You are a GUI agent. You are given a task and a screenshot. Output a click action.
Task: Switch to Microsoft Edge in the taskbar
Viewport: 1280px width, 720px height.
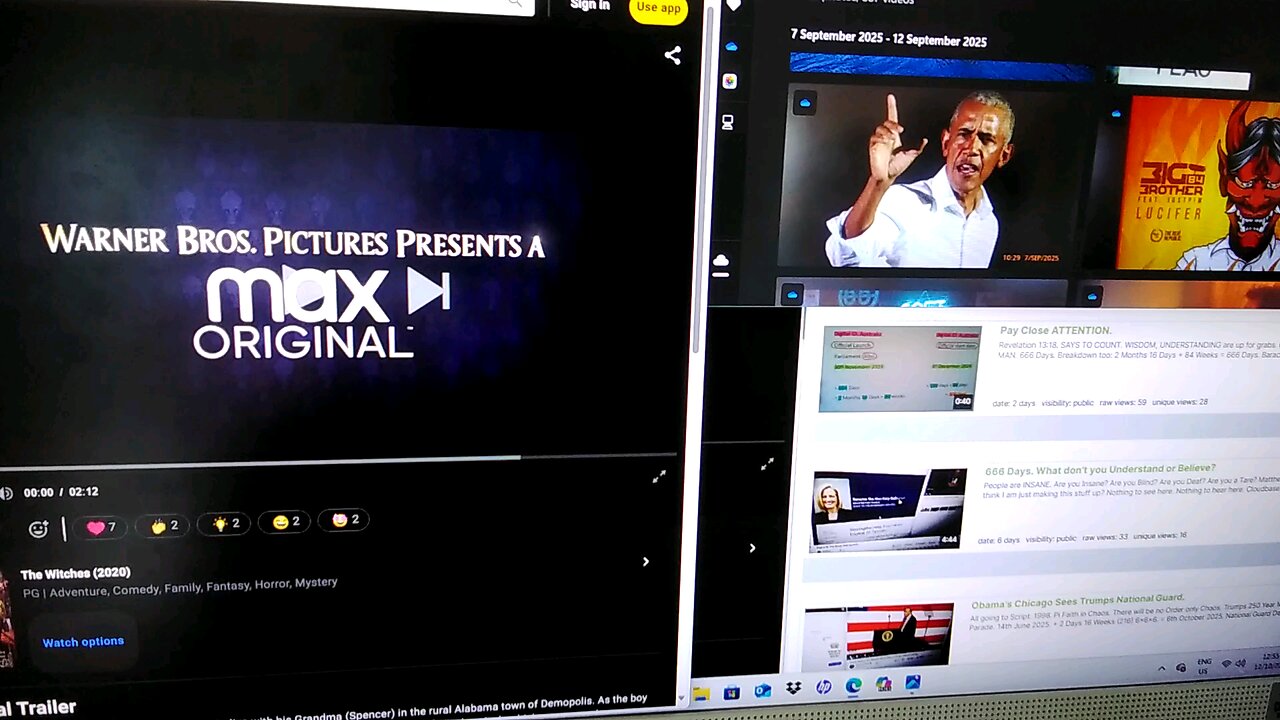point(853,686)
